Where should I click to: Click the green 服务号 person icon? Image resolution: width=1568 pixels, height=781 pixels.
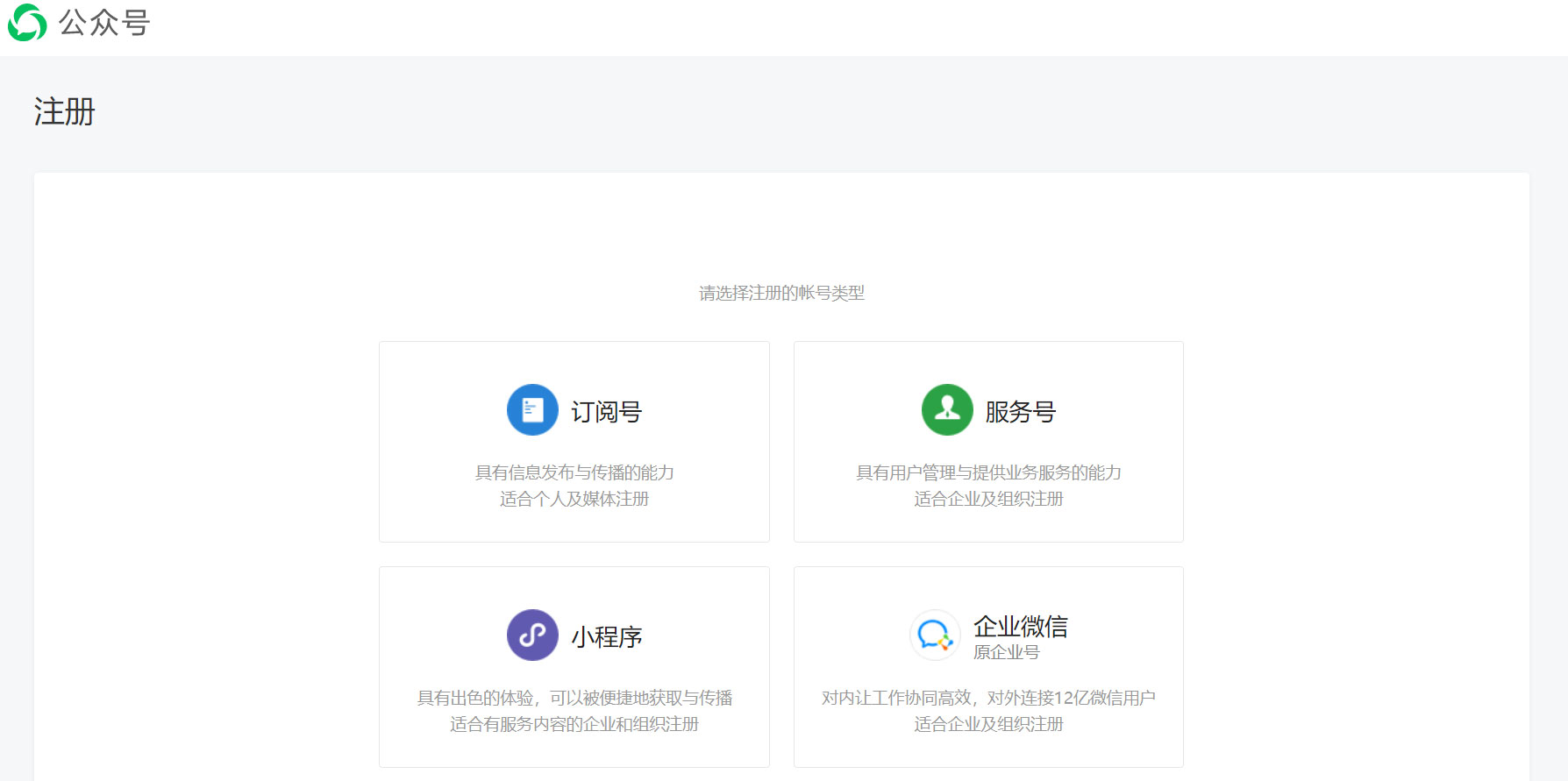point(947,409)
